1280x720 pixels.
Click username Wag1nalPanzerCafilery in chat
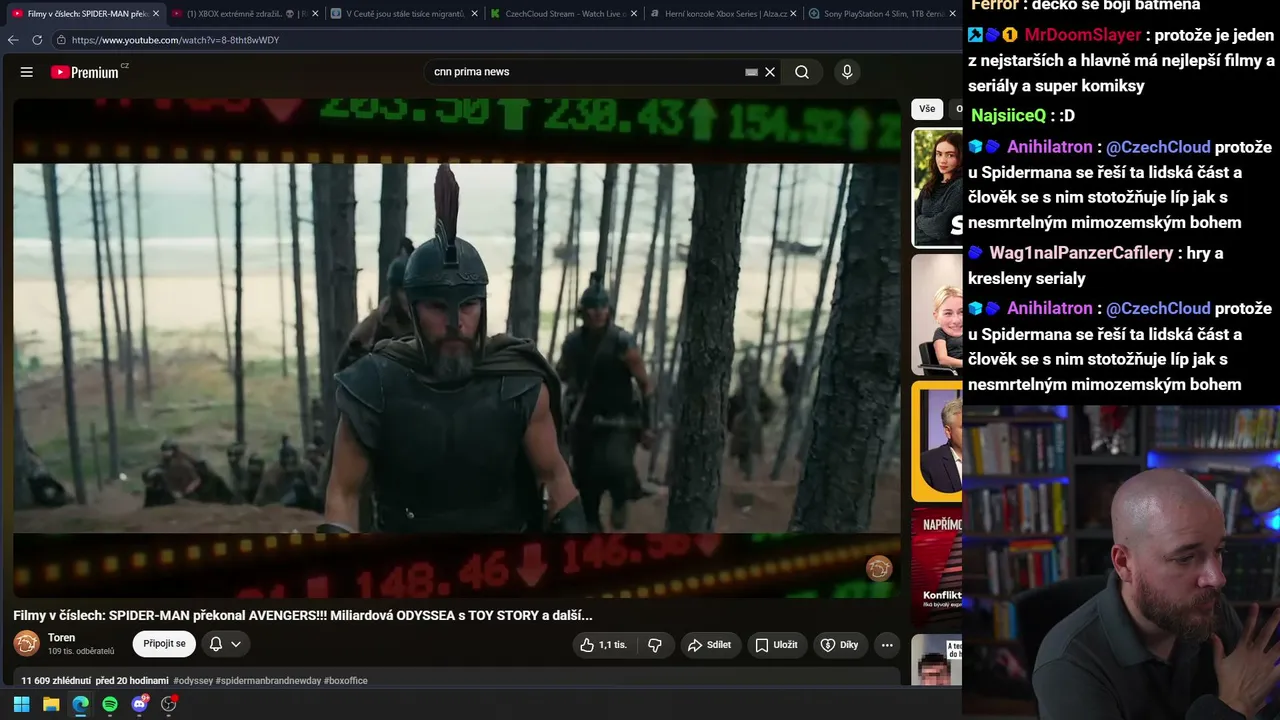(x=1081, y=253)
